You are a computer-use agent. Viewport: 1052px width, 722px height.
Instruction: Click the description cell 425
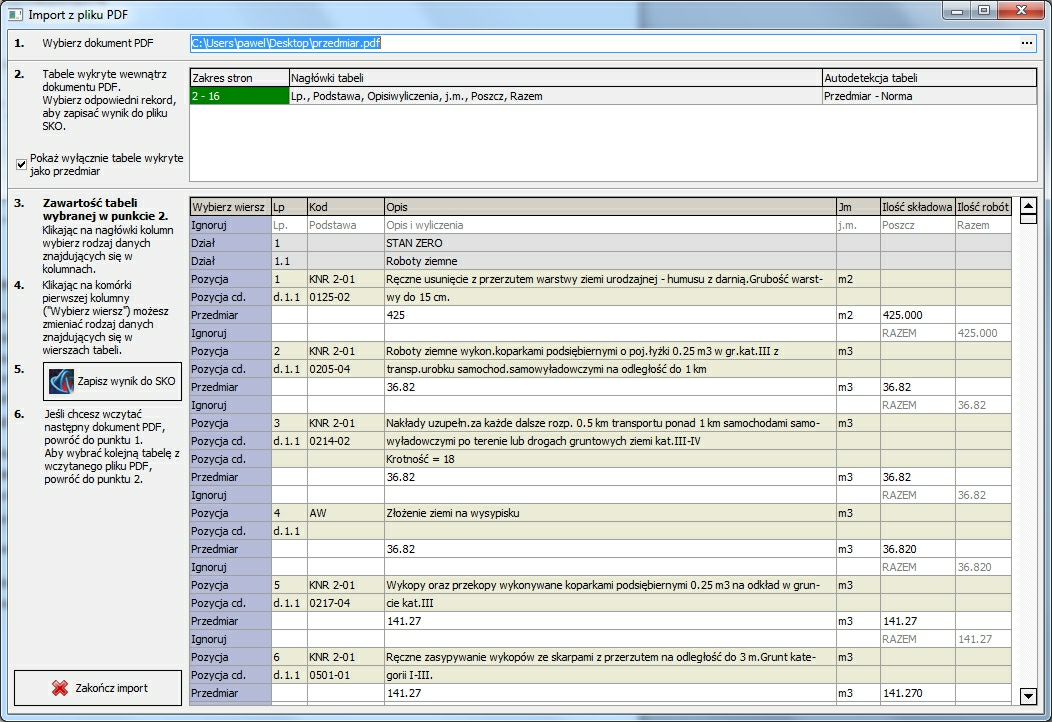tap(610, 315)
